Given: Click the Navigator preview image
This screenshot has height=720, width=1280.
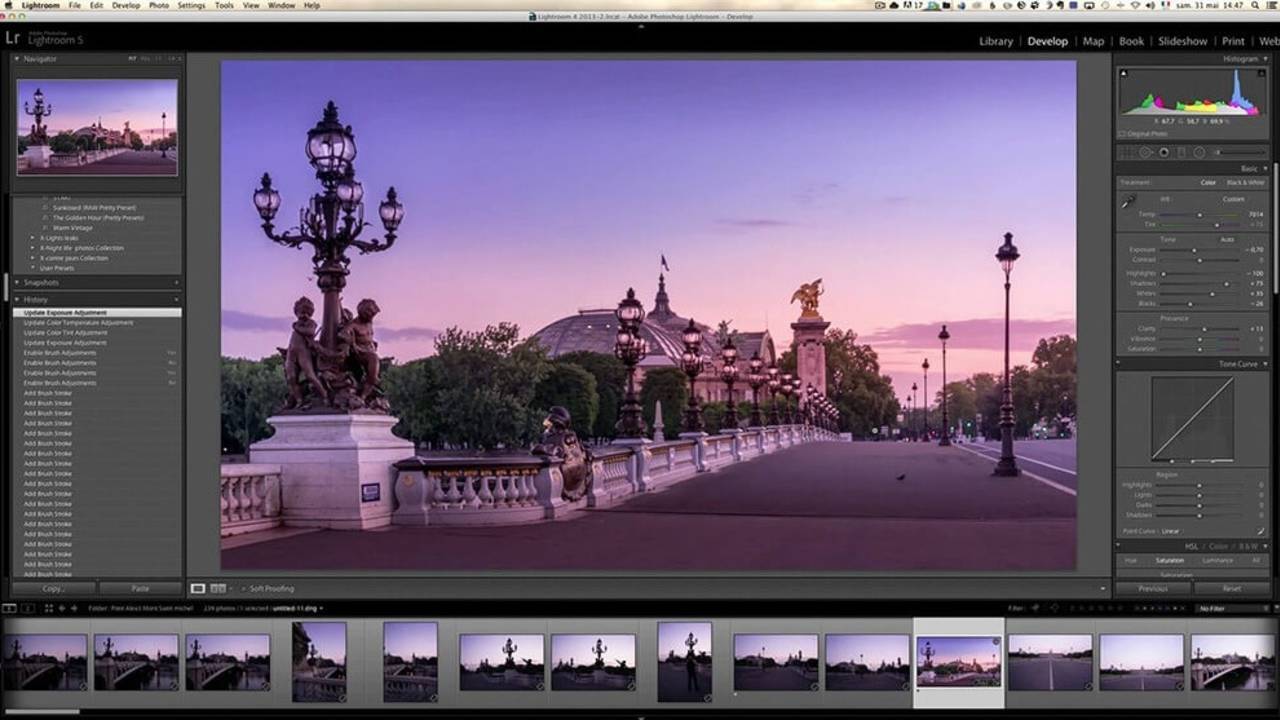Looking at the screenshot, I should click(97, 127).
